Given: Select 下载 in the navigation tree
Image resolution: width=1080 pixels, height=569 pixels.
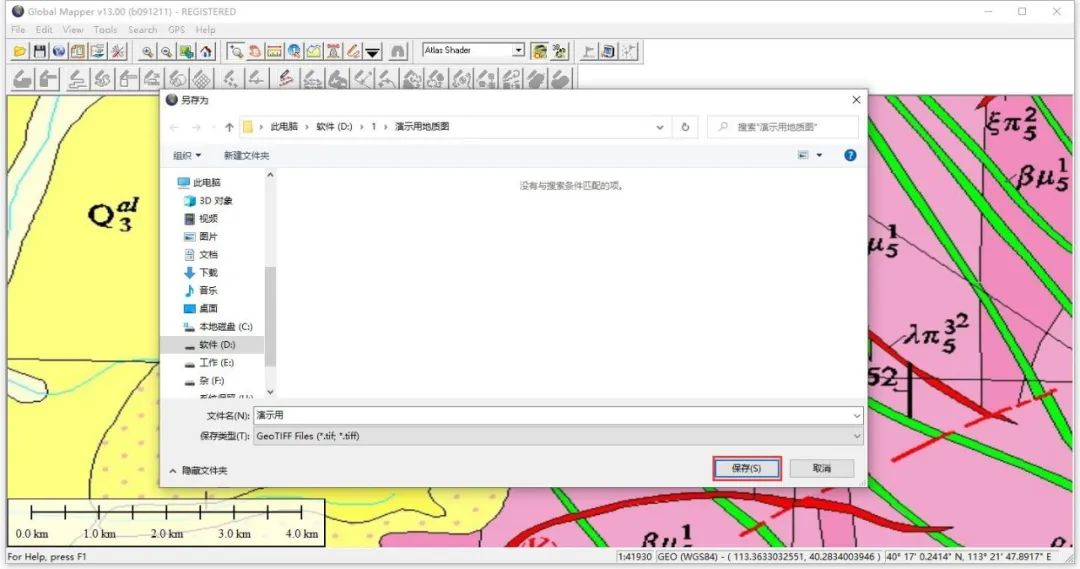Looking at the screenshot, I should point(201,272).
